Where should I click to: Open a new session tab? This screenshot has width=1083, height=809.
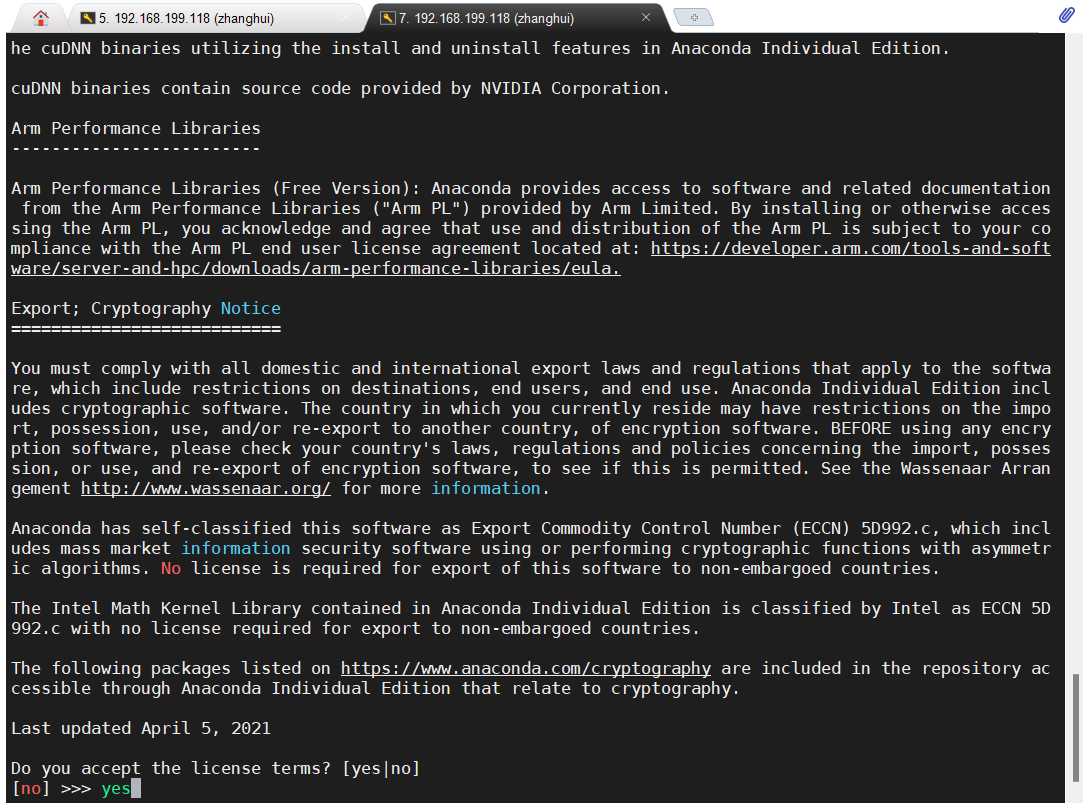(x=693, y=18)
